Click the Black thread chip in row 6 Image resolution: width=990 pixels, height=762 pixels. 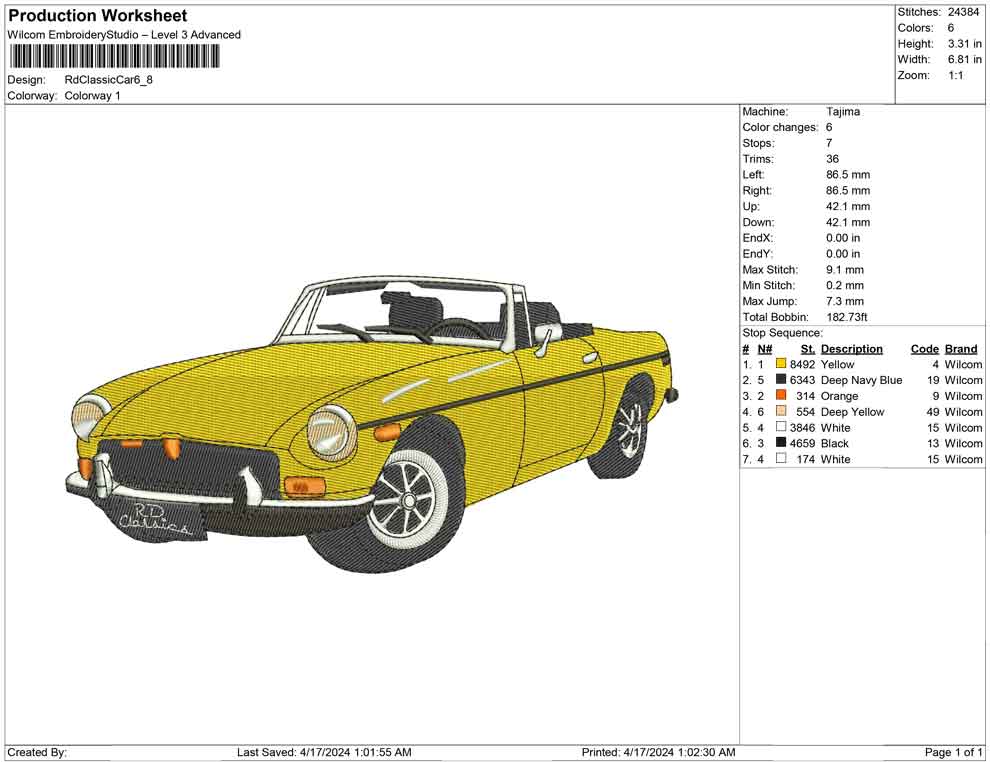(x=782, y=443)
